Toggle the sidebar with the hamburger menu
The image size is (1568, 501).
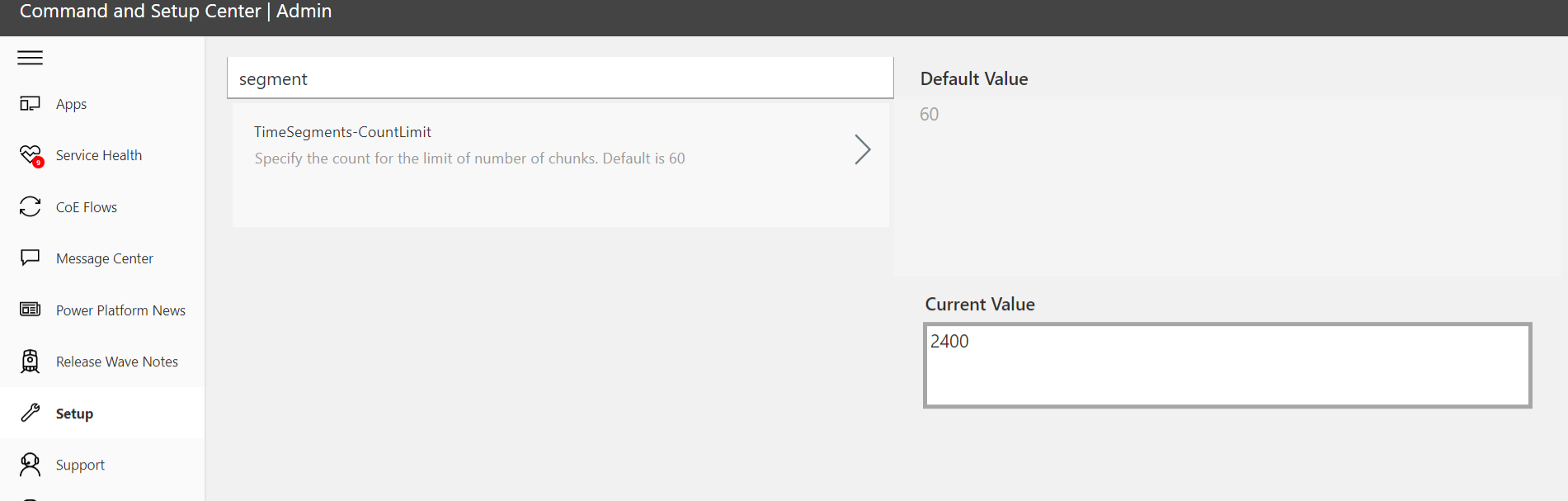(30, 58)
